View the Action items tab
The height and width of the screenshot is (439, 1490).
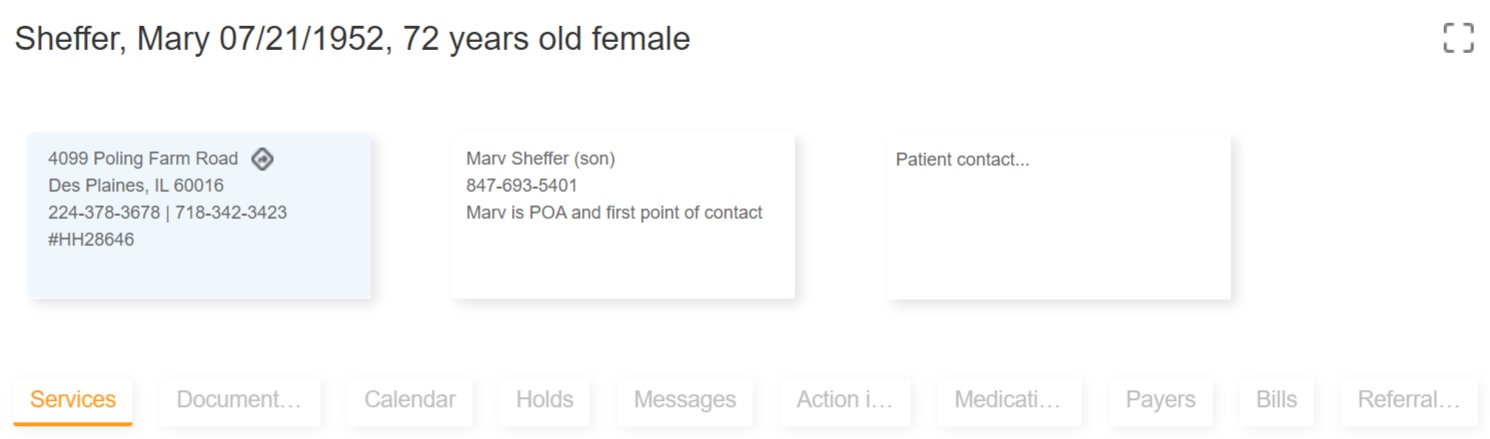coord(845,400)
